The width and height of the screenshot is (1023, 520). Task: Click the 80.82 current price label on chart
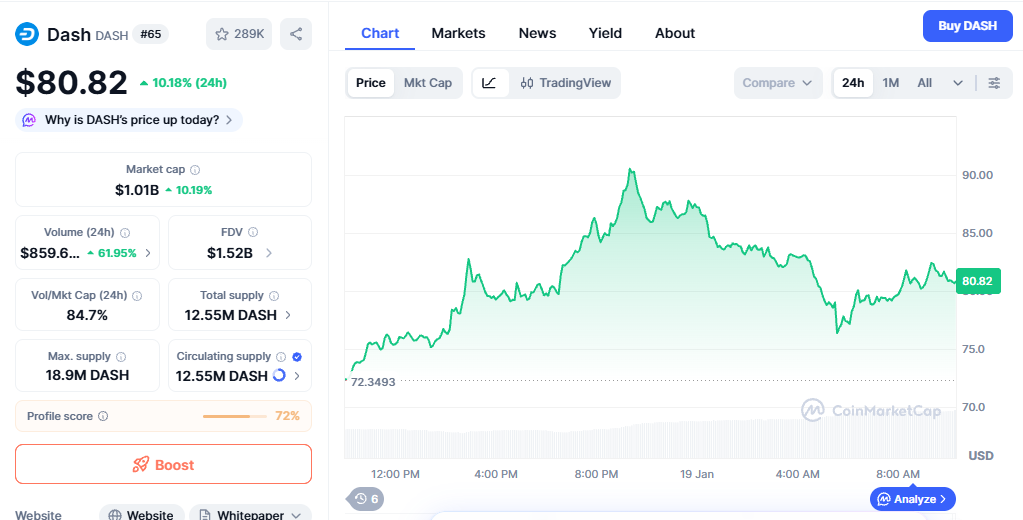pos(977,281)
